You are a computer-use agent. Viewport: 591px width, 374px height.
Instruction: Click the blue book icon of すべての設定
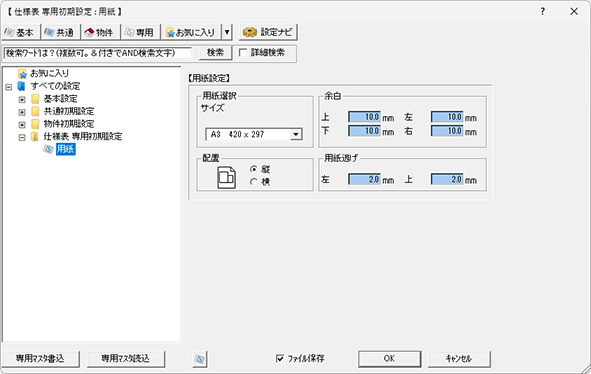click(x=21, y=86)
